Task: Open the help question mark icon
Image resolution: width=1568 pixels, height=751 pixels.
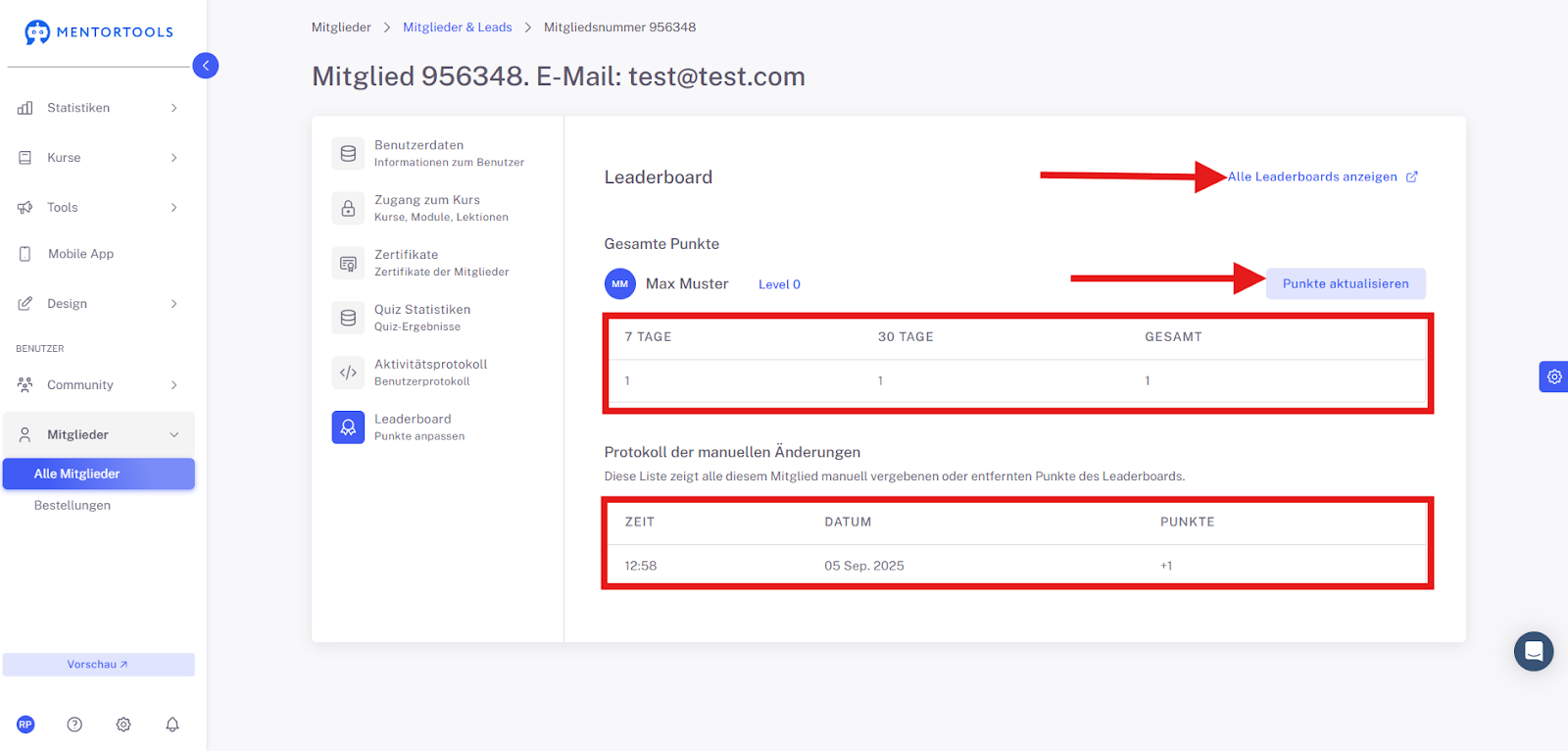Action: click(x=74, y=725)
